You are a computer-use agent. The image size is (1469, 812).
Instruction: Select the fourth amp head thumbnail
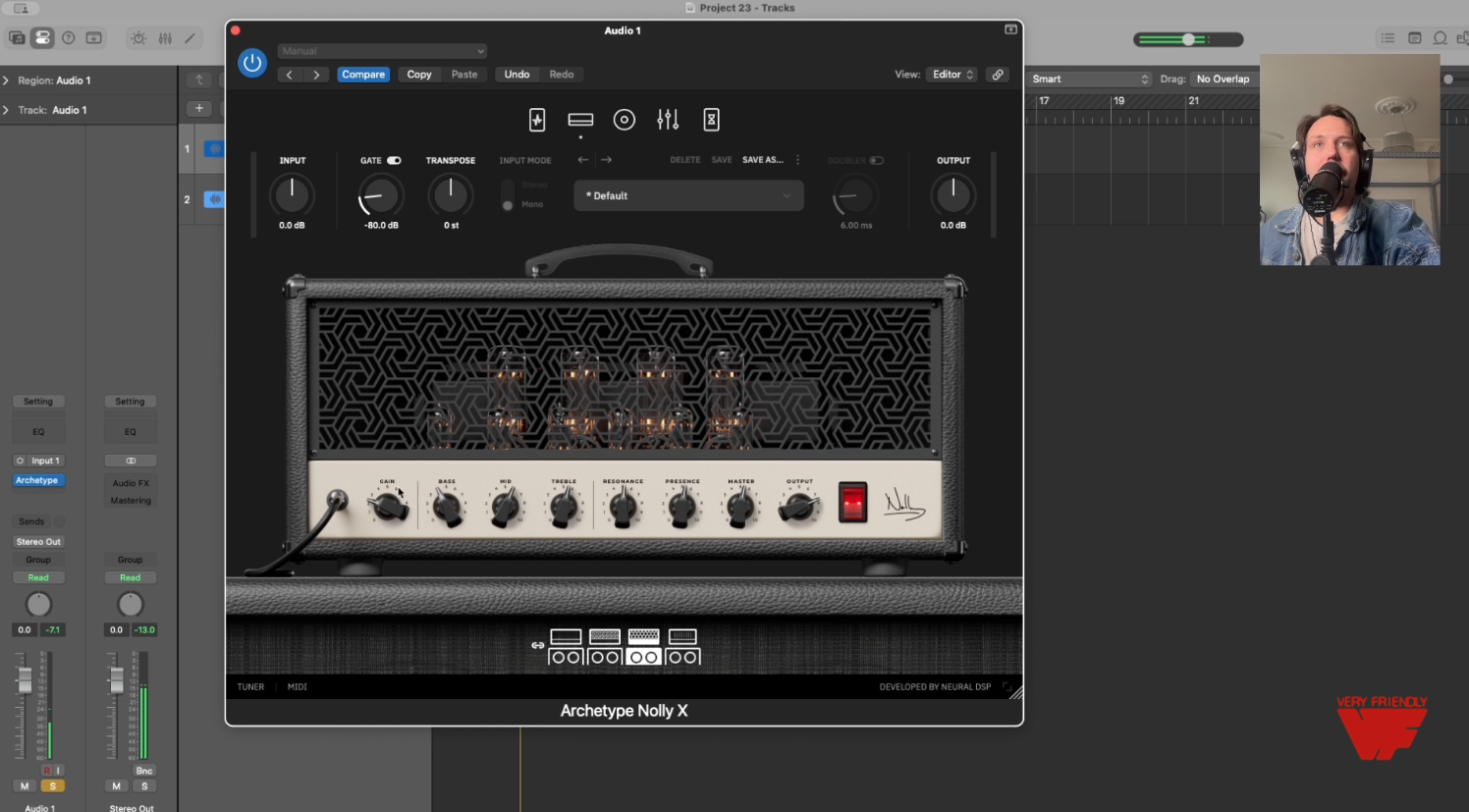[682, 647]
